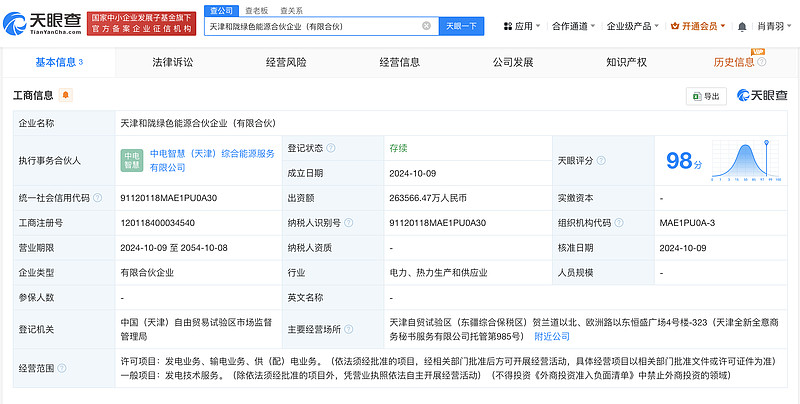Click the organization code MAE1PU0A-3

[687, 223]
